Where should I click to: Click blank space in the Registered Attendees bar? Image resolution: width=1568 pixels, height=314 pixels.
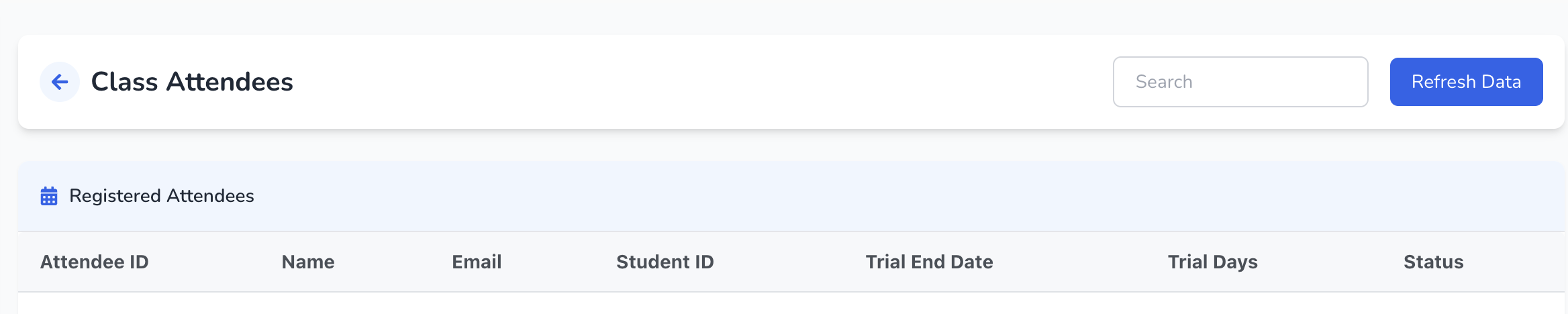point(805,196)
